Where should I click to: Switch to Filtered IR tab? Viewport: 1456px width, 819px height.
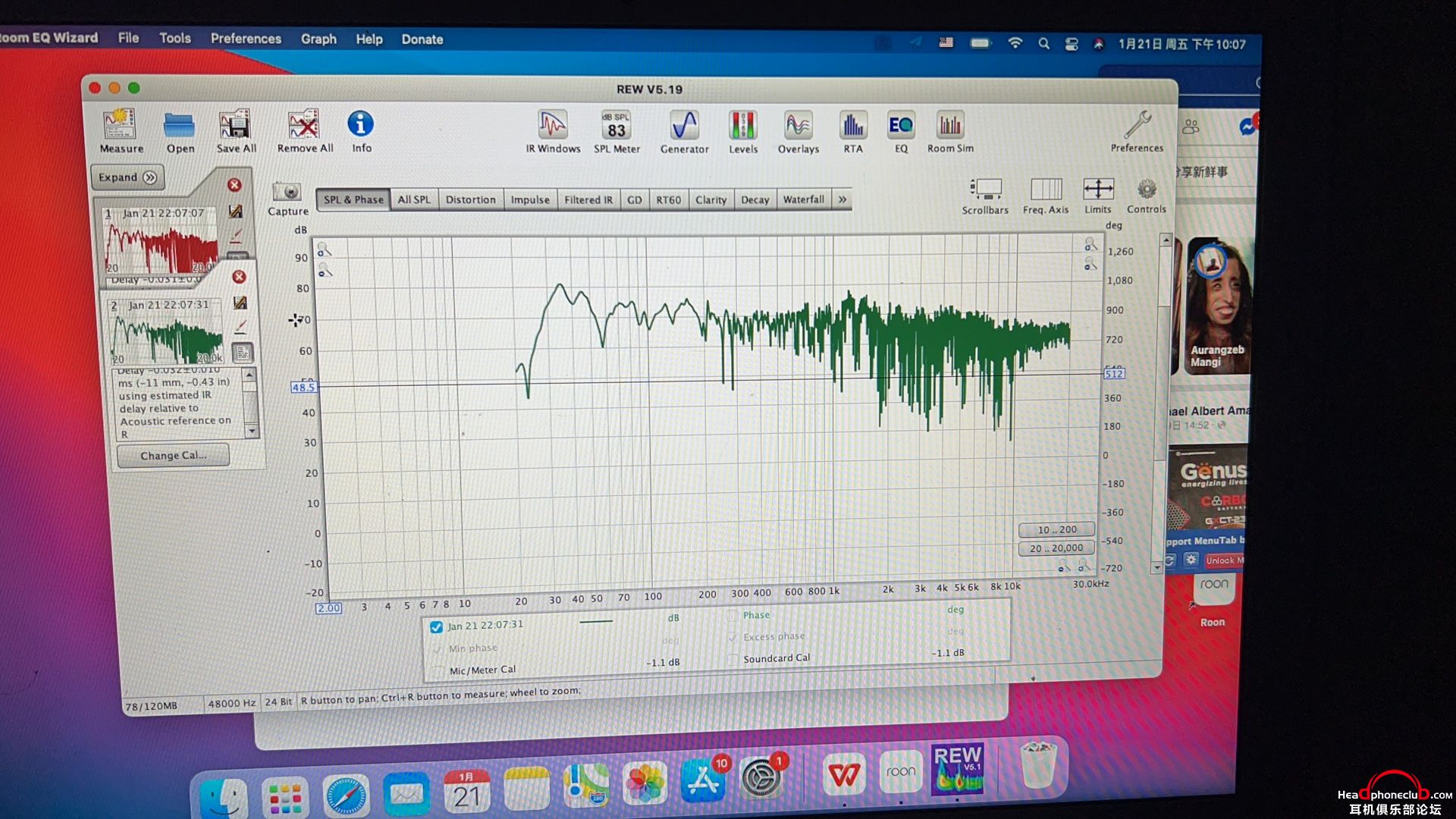[588, 199]
